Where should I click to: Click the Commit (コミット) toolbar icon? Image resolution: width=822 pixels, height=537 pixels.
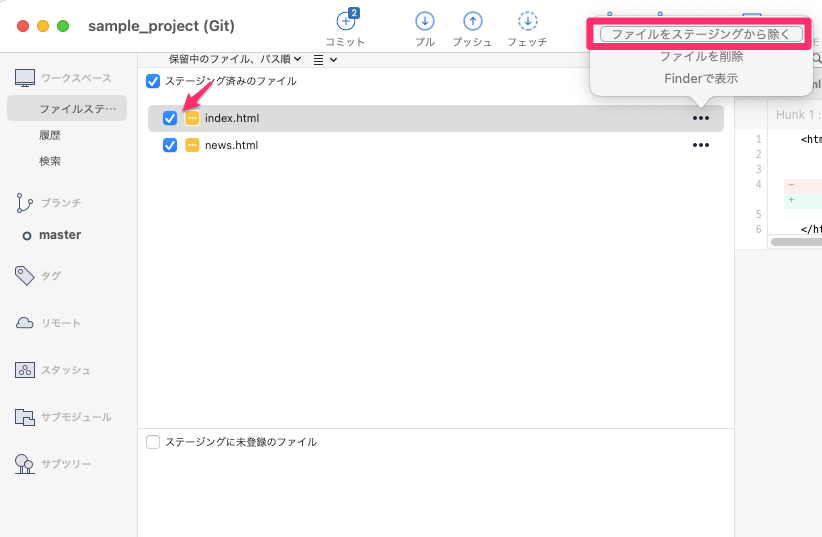(x=345, y=21)
